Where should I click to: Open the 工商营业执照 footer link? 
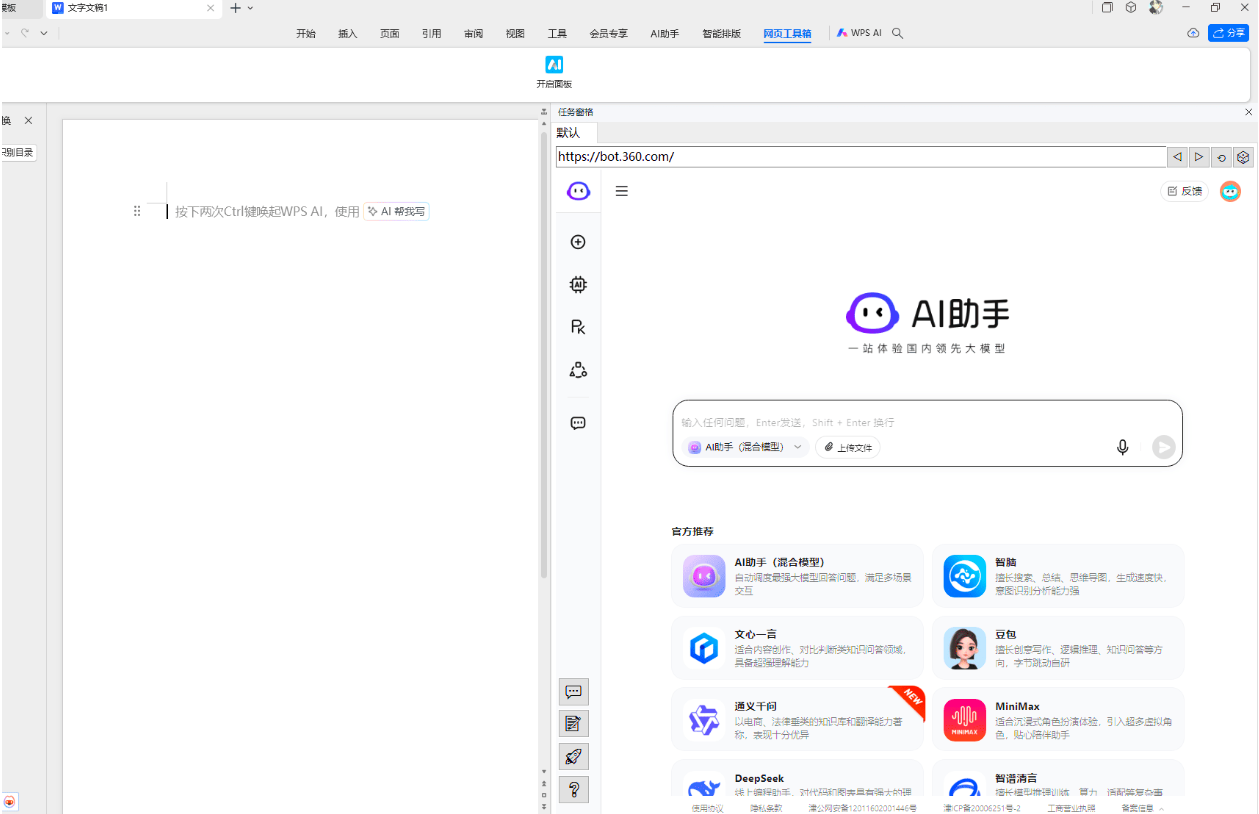pyautogui.click(x=1071, y=808)
